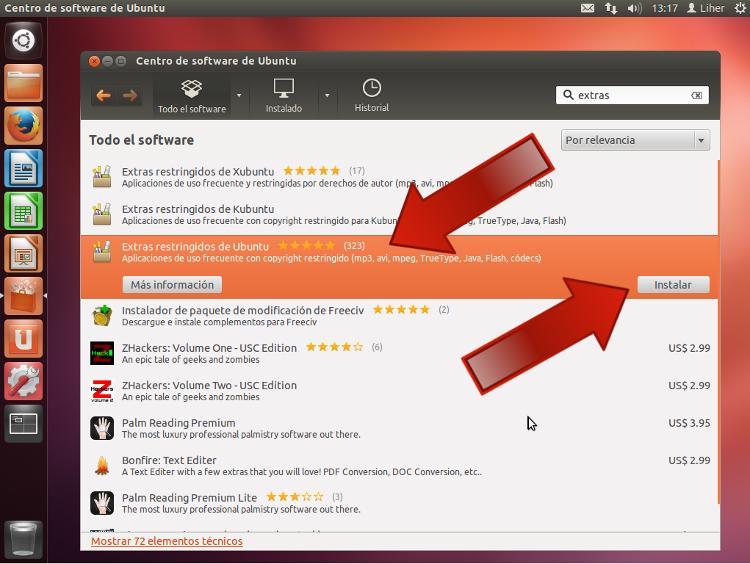Open the Files manager from the launcher
Image resolution: width=750 pixels, height=564 pixels.
(23, 83)
